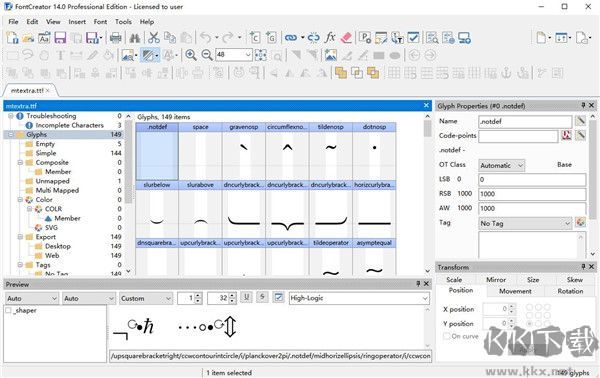This screenshot has height=378, width=600.
Task: Open the File menu
Action: tap(13, 22)
